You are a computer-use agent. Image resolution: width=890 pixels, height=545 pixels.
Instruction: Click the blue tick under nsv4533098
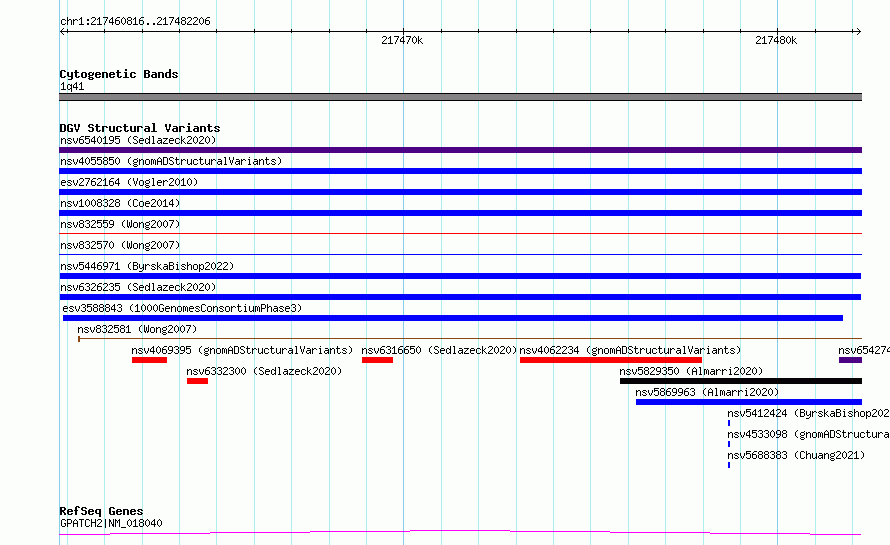pyautogui.click(x=729, y=444)
